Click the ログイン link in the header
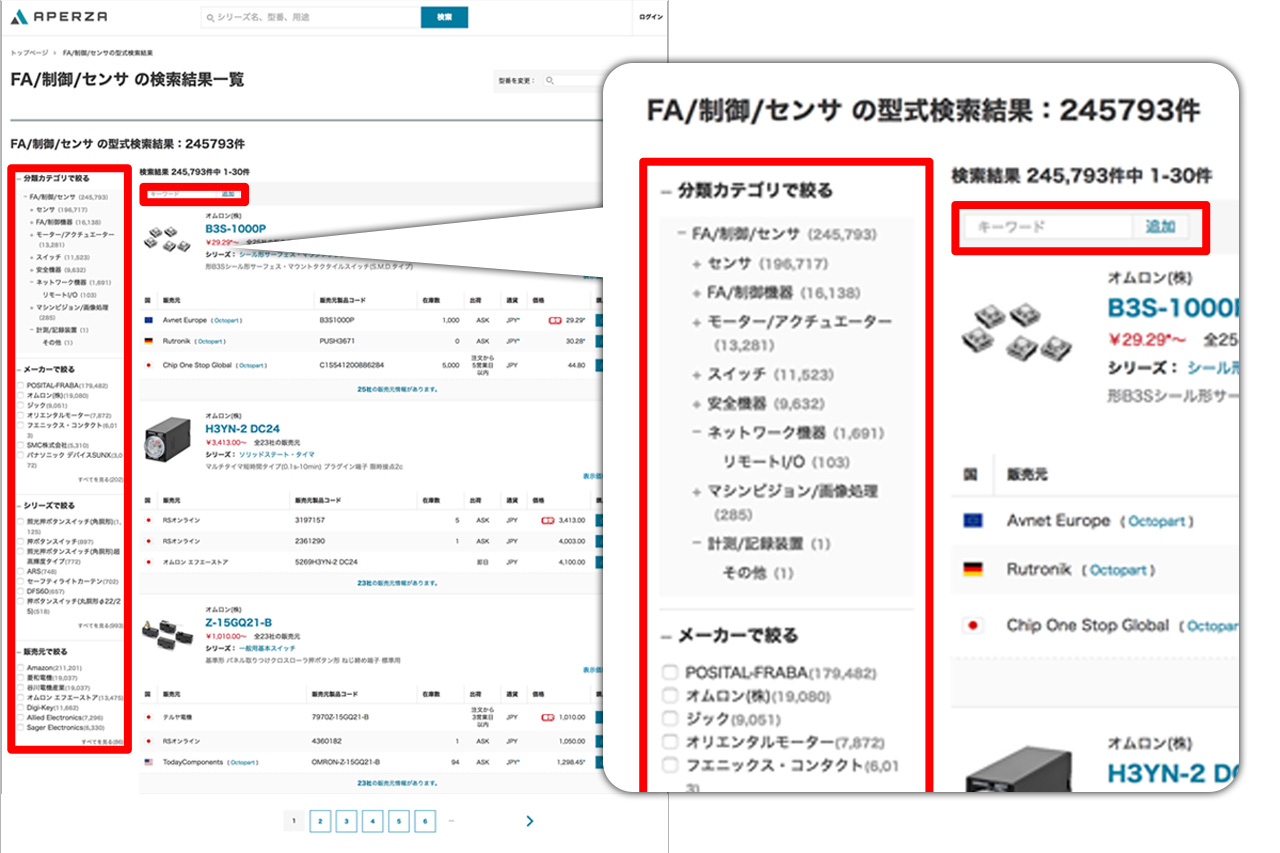 coord(650,17)
